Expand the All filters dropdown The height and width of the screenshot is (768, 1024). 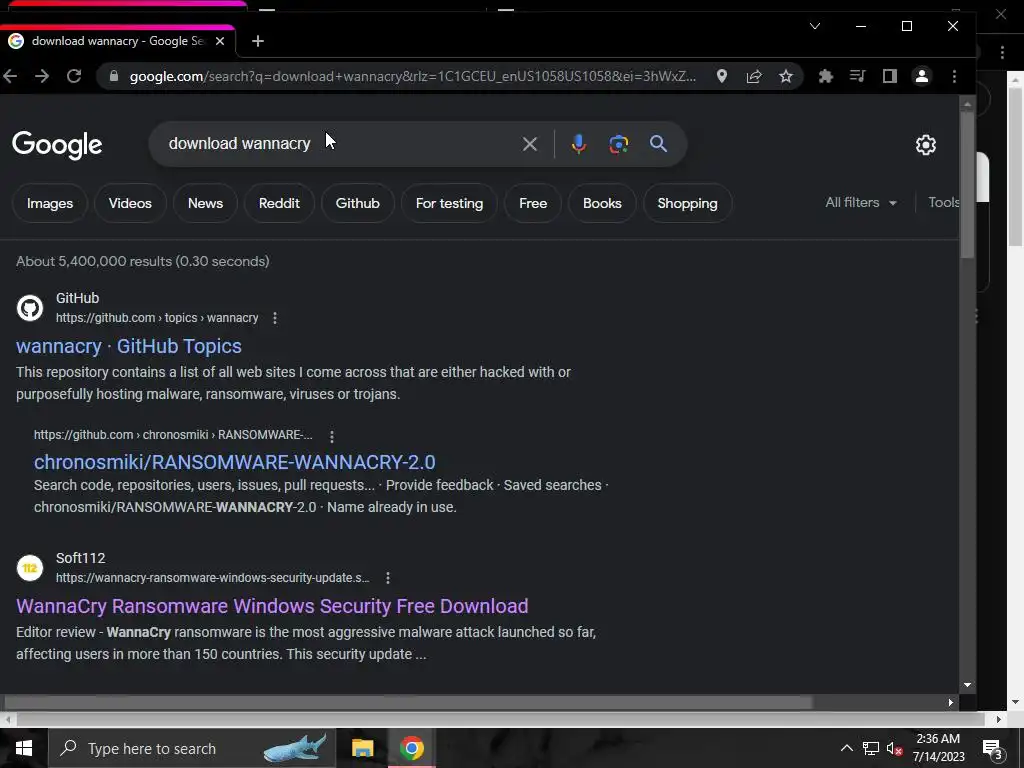coord(861,202)
